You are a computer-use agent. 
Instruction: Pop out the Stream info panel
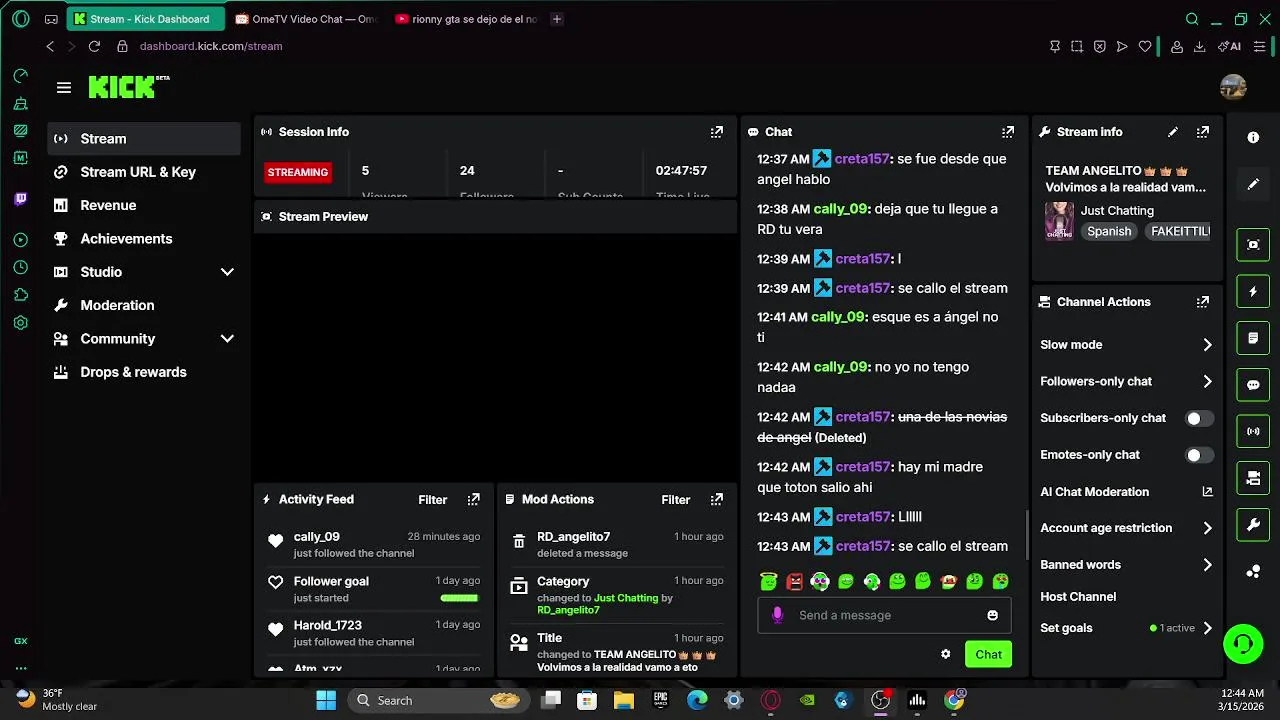point(1203,132)
